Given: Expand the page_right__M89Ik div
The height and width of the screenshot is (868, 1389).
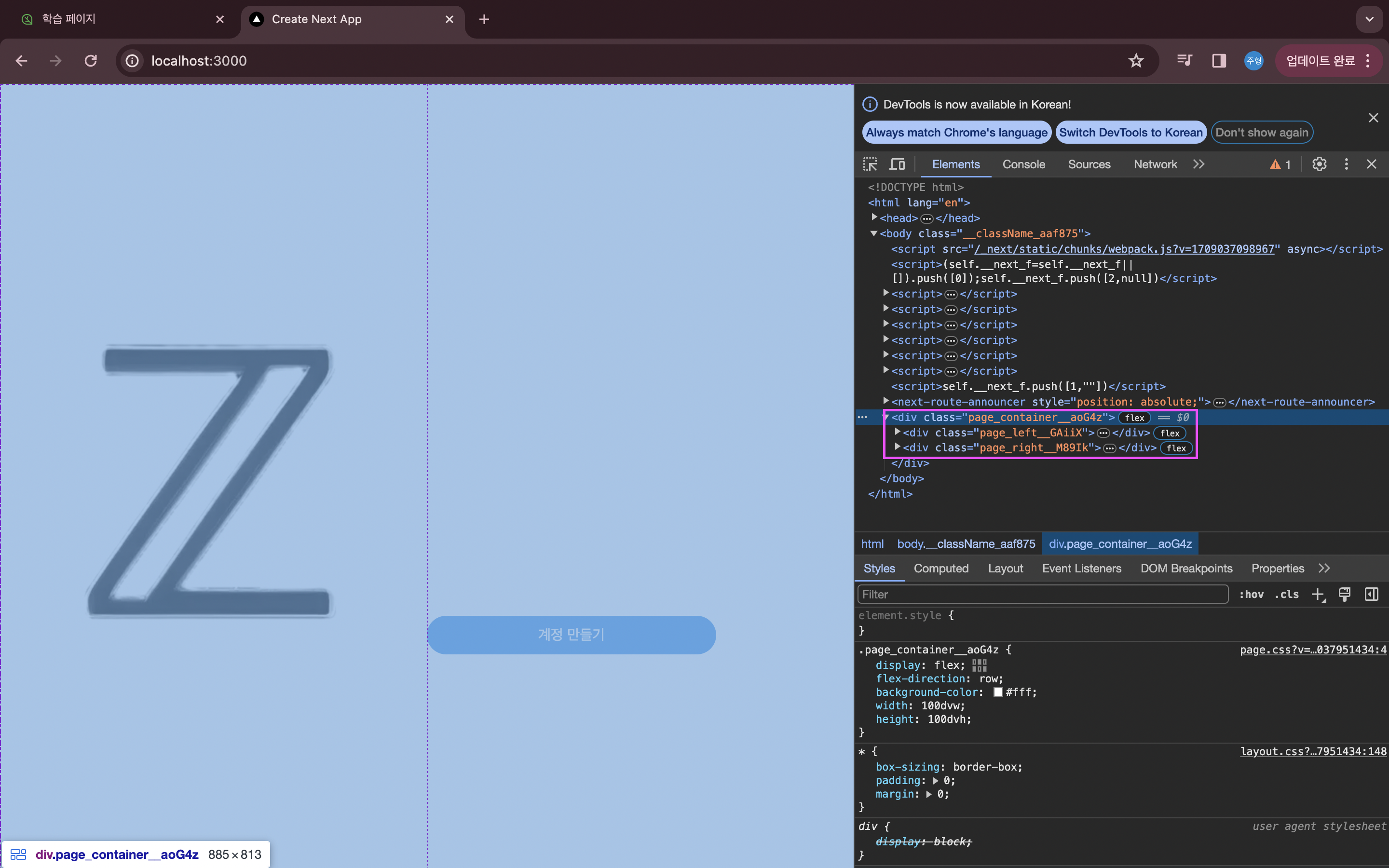Looking at the screenshot, I should point(897,447).
